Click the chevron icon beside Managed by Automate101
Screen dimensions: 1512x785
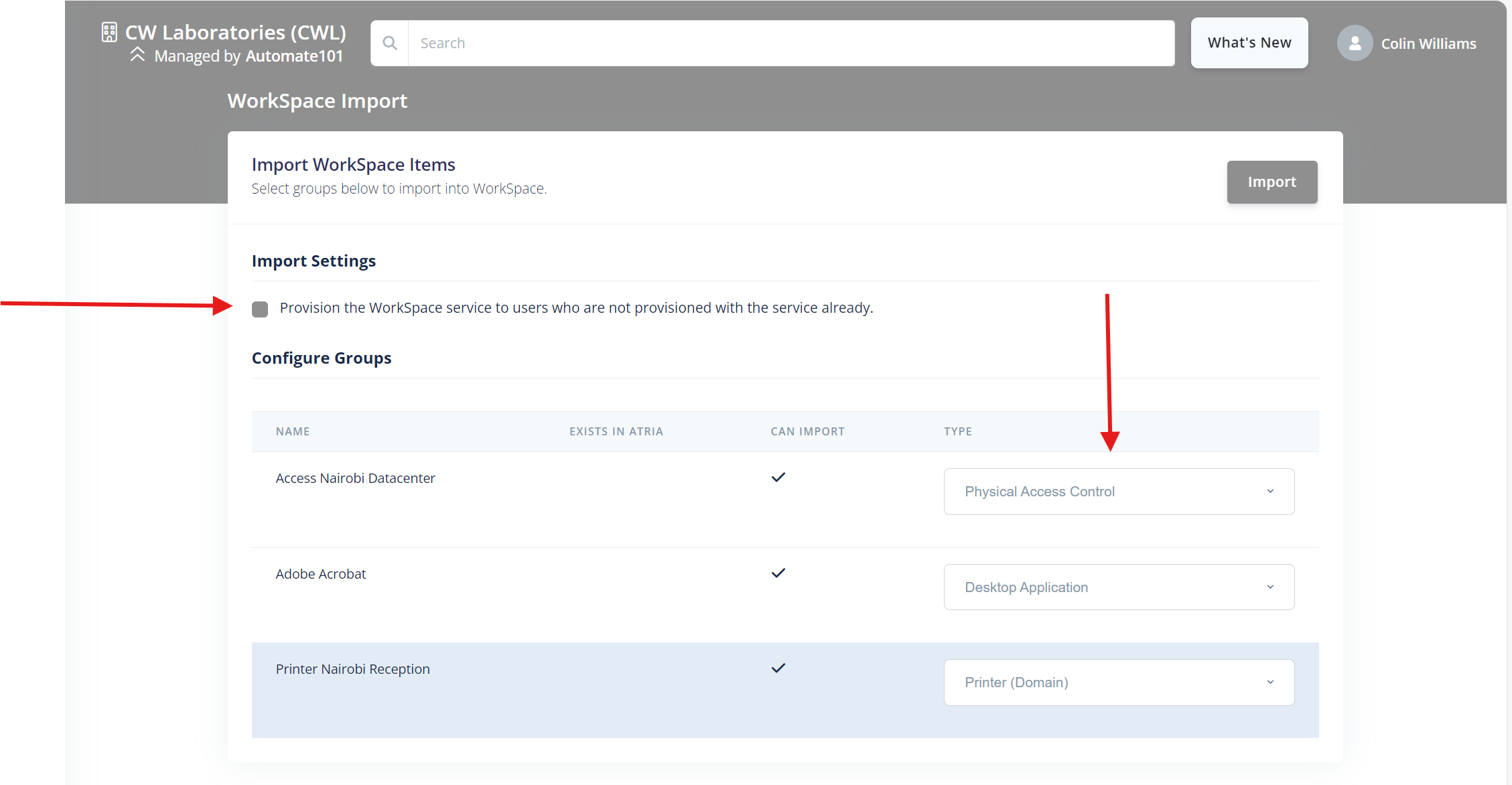pos(138,56)
